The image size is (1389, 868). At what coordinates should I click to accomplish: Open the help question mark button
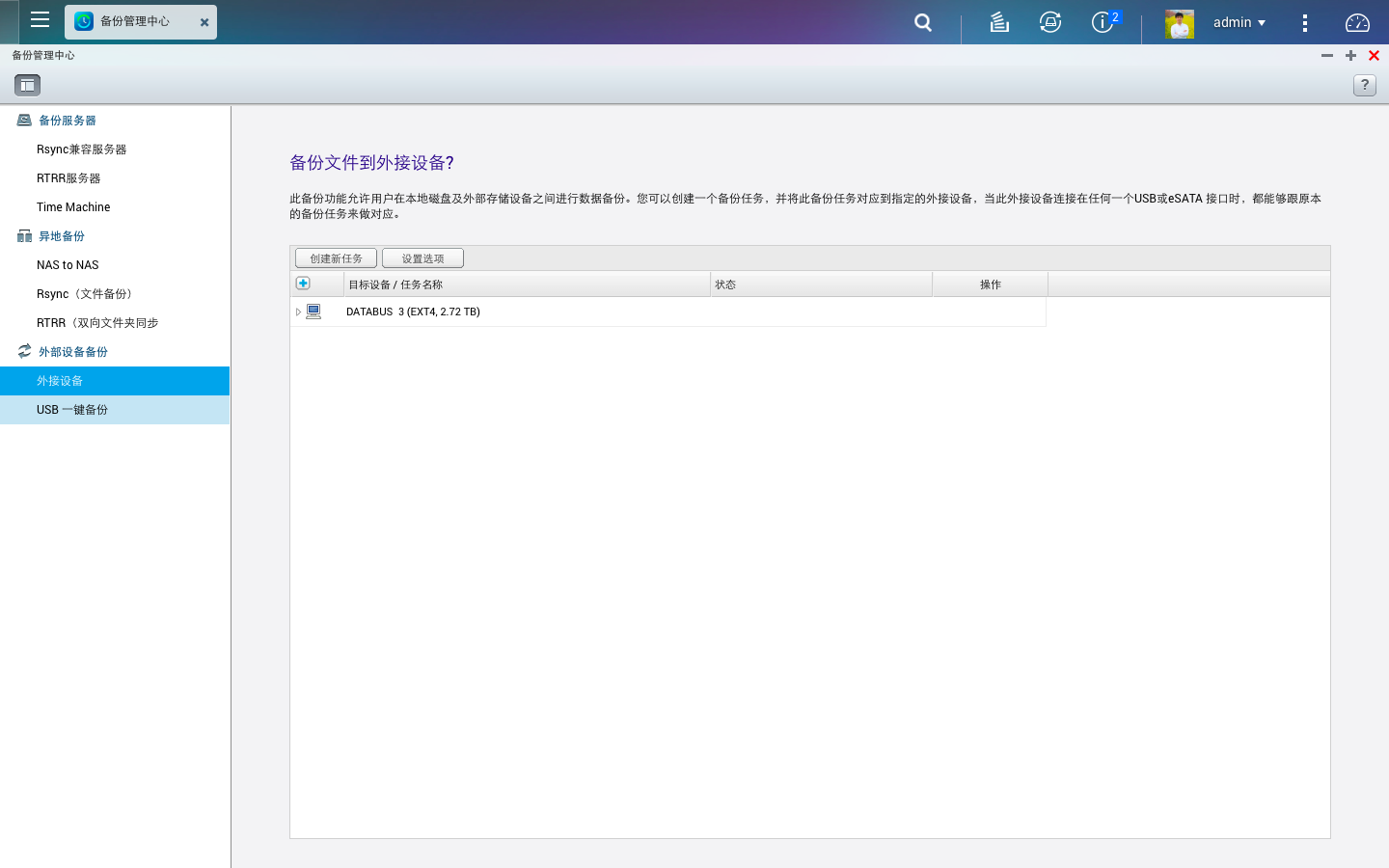coord(1364,85)
